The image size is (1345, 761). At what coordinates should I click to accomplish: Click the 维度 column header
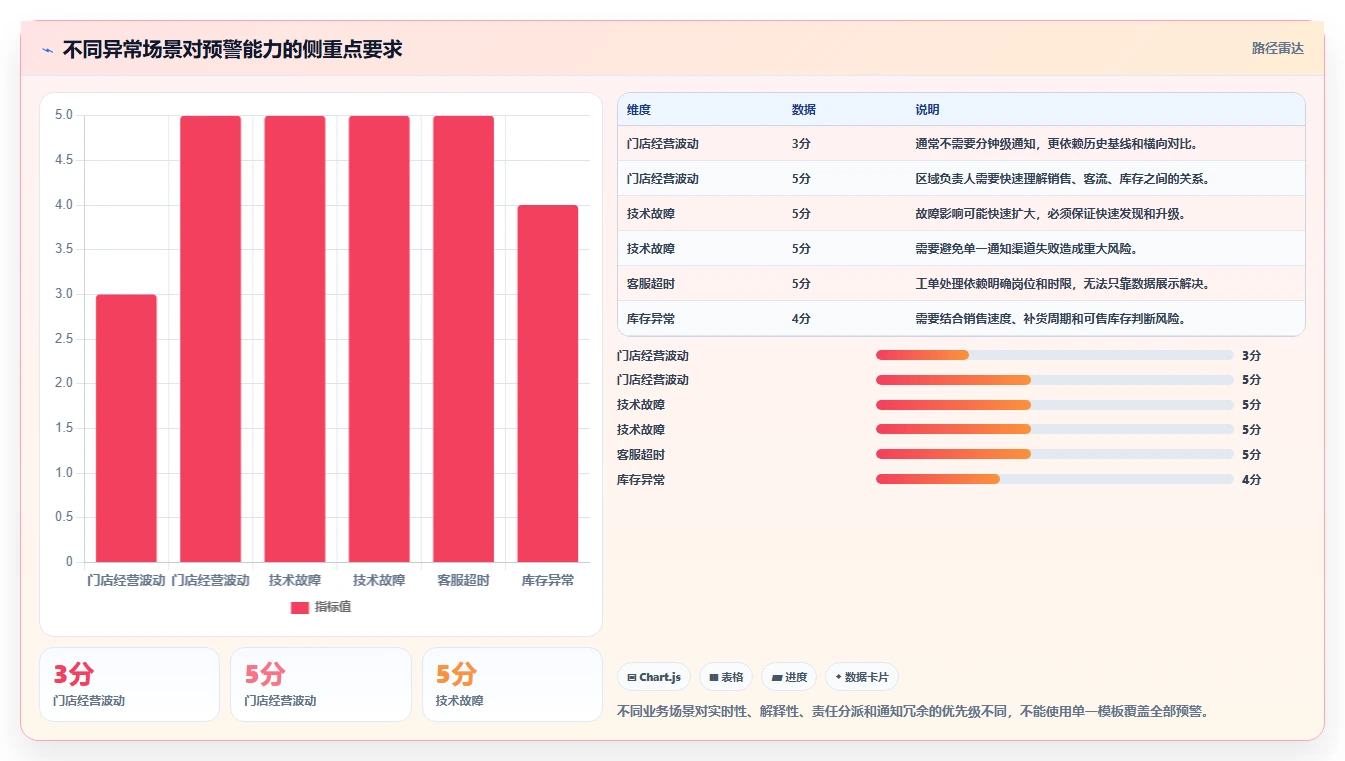[639, 110]
